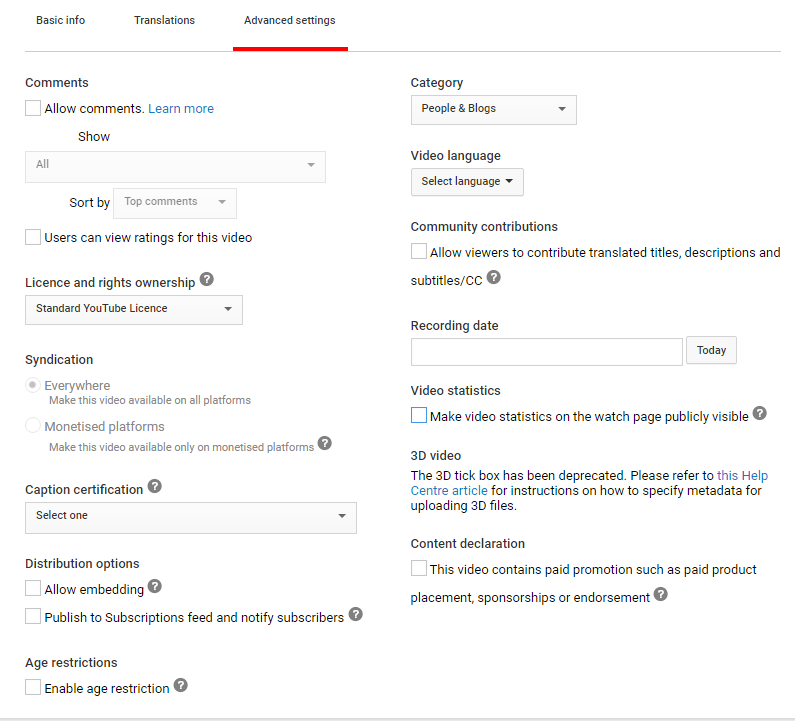Click the "Distribution options" heading
795x721 pixels.
[x=82, y=564]
